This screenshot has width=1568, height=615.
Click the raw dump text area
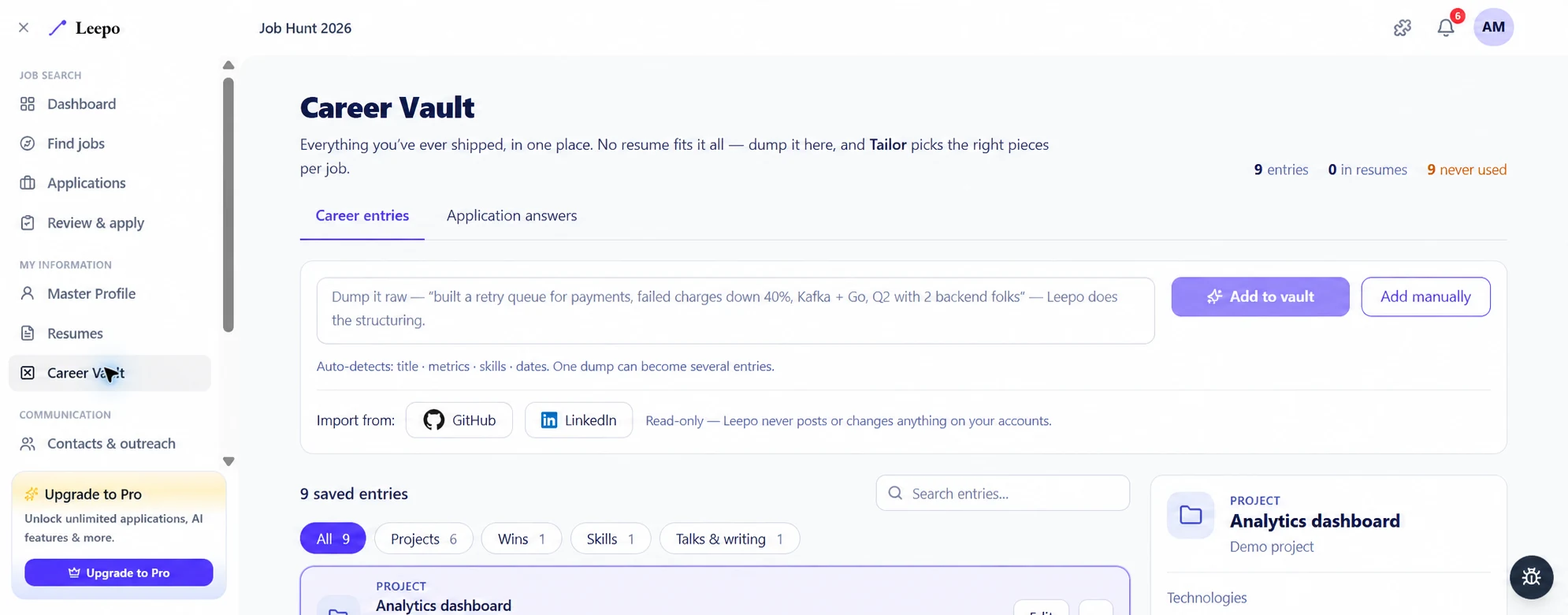pyautogui.click(x=735, y=310)
